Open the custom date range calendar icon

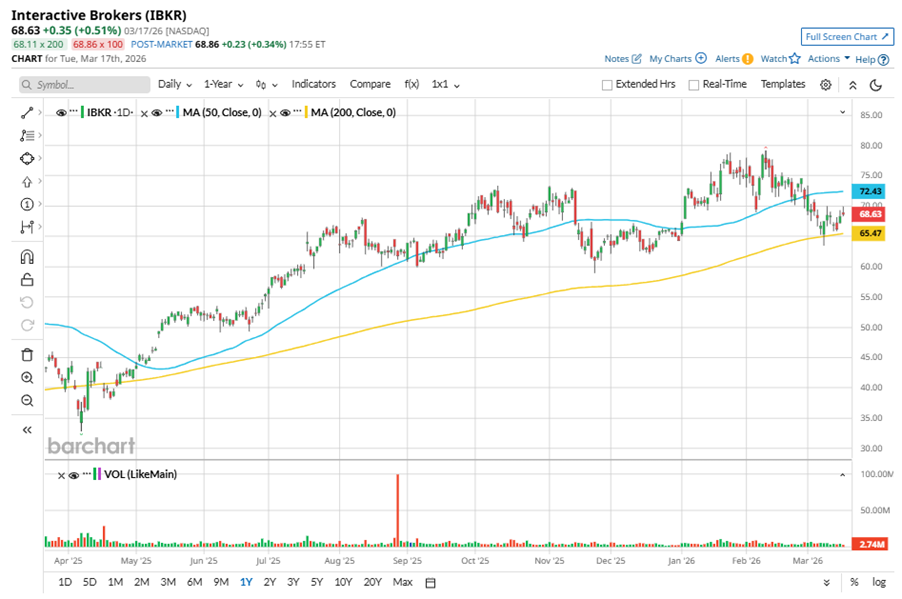point(431,582)
